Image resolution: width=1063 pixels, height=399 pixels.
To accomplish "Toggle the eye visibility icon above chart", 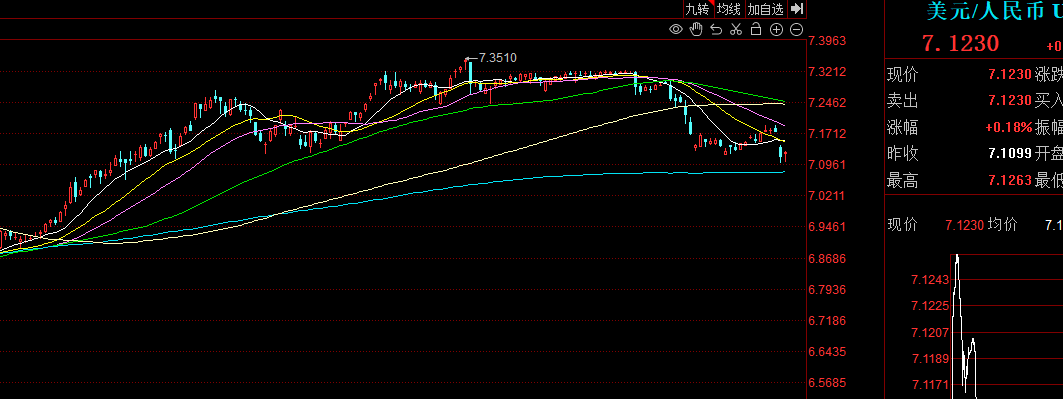I will (x=675, y=29).
